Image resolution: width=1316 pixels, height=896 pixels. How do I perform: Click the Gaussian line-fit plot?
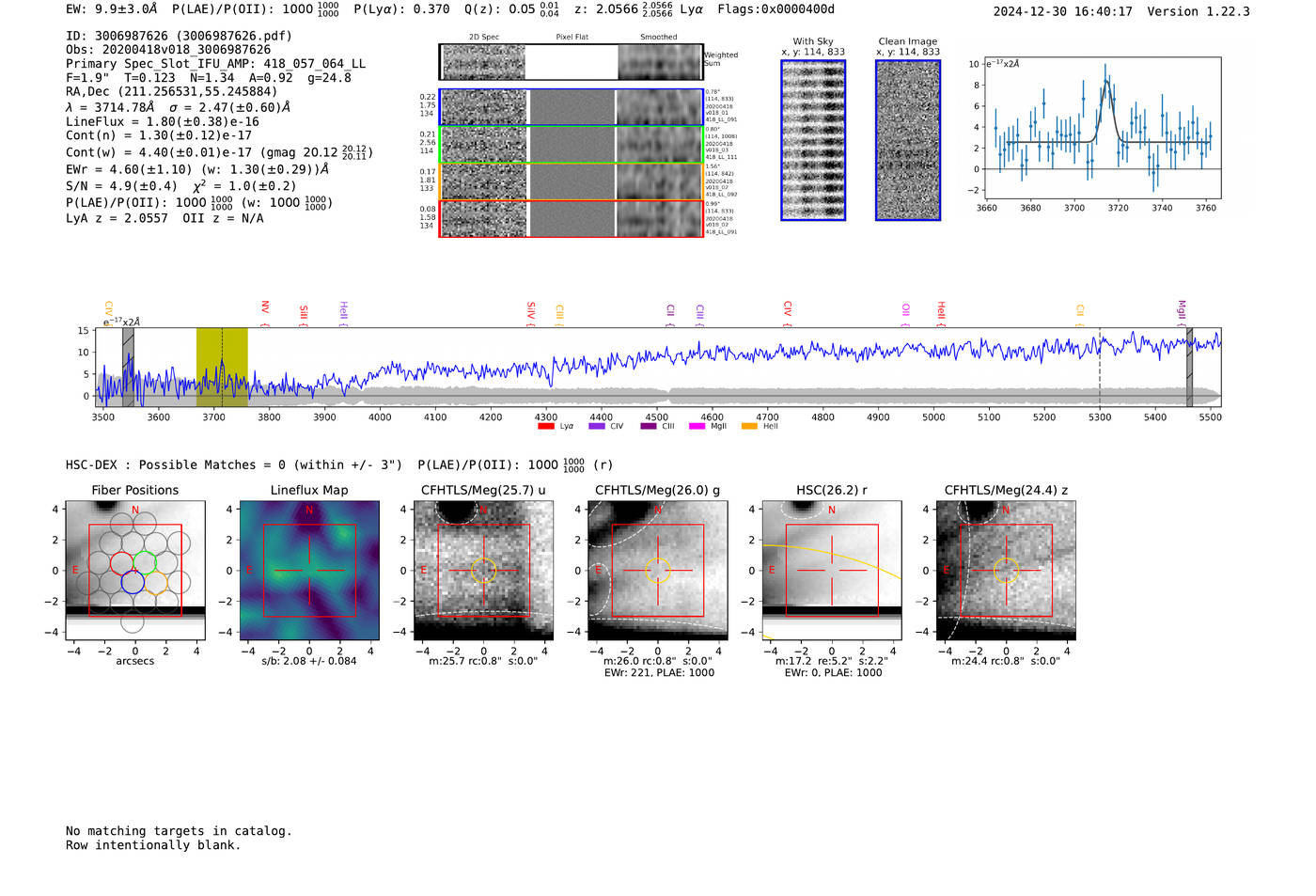pyautogui.click(x=1104, y=128)
